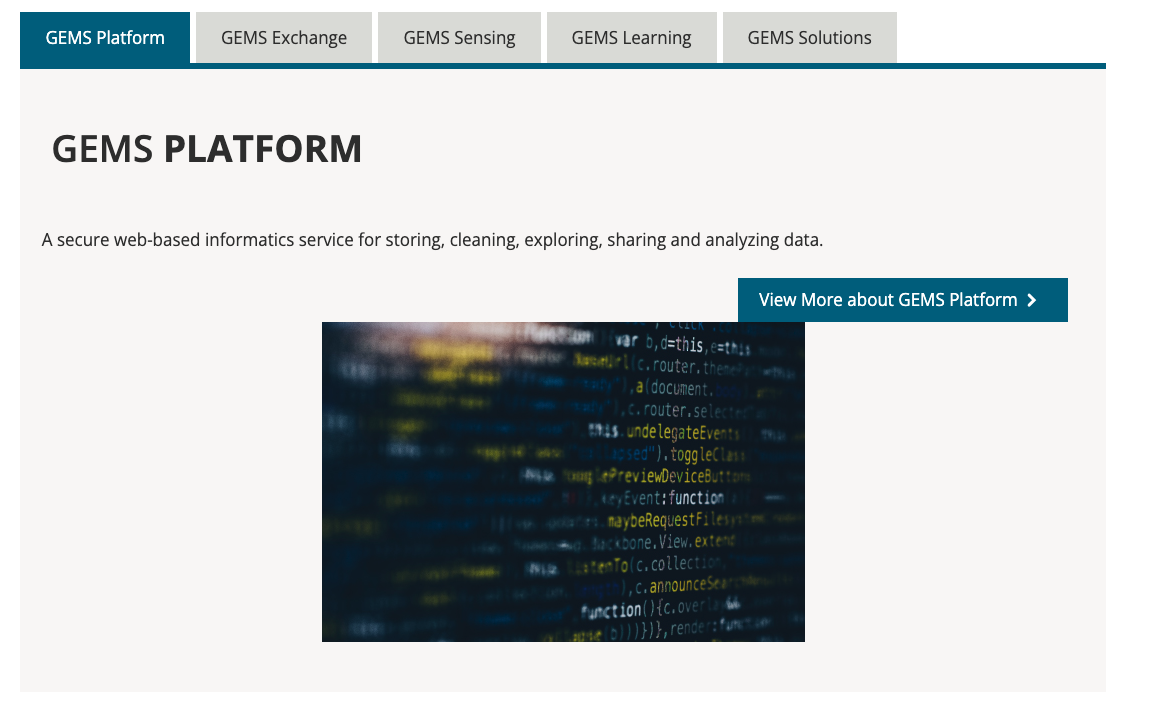This screenshot has width=1163, height=721.
Task: Click the bold word PLATFORM in heading
Action: tap(263, 149)
